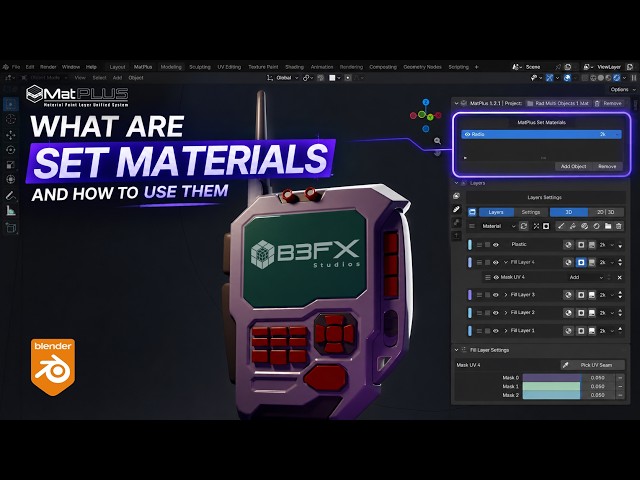Select the Move tool in left toolbar

(11, 135)
